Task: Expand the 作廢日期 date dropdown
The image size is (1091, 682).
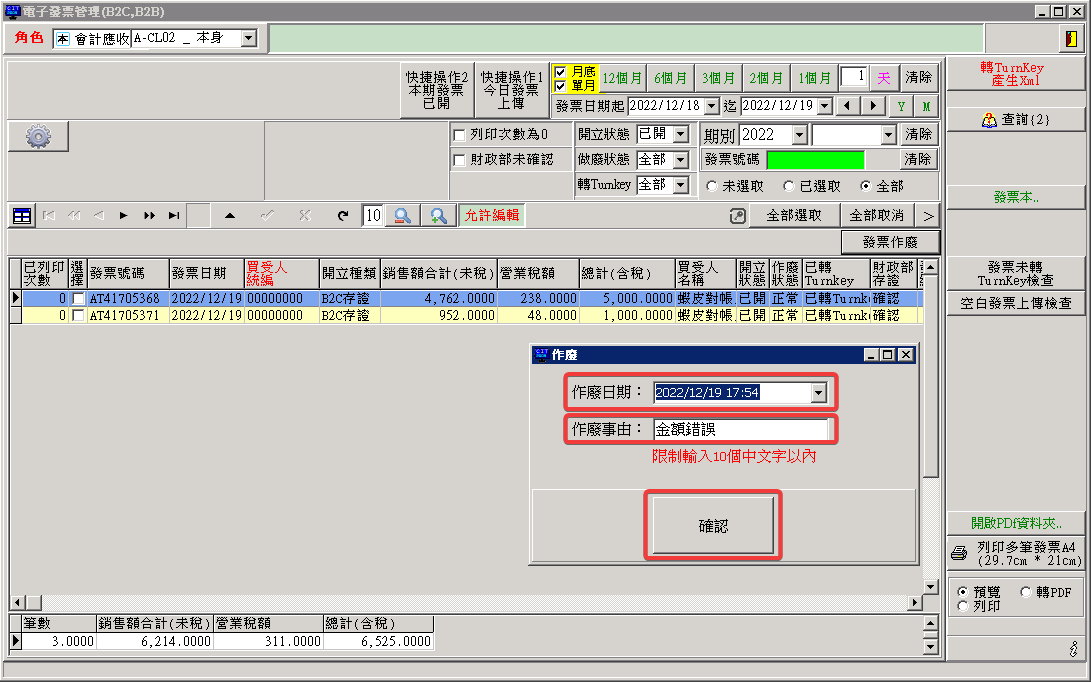Action: tap(819, 393)
